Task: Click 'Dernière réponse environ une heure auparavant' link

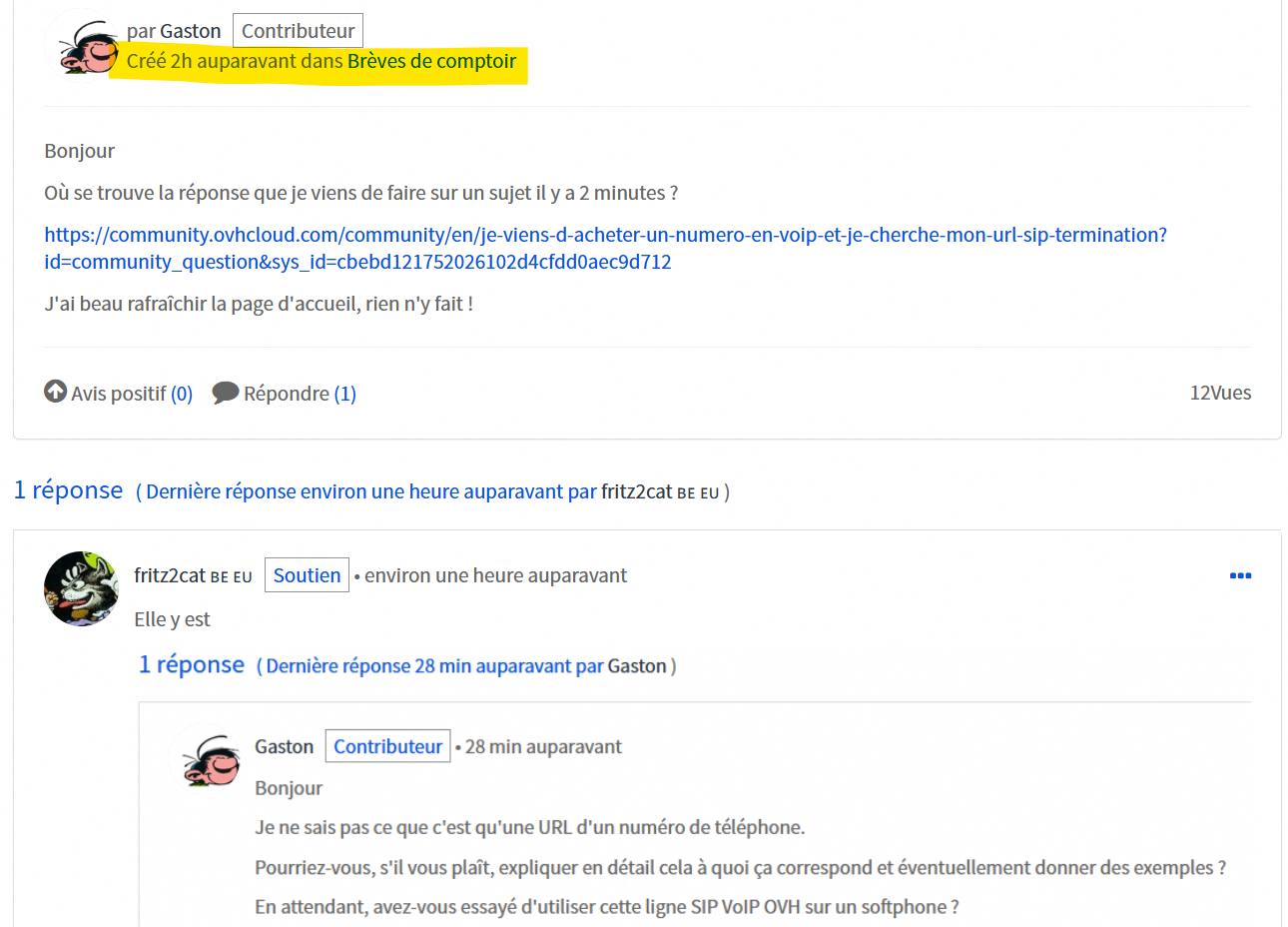Action: click(x=370, y=491)
